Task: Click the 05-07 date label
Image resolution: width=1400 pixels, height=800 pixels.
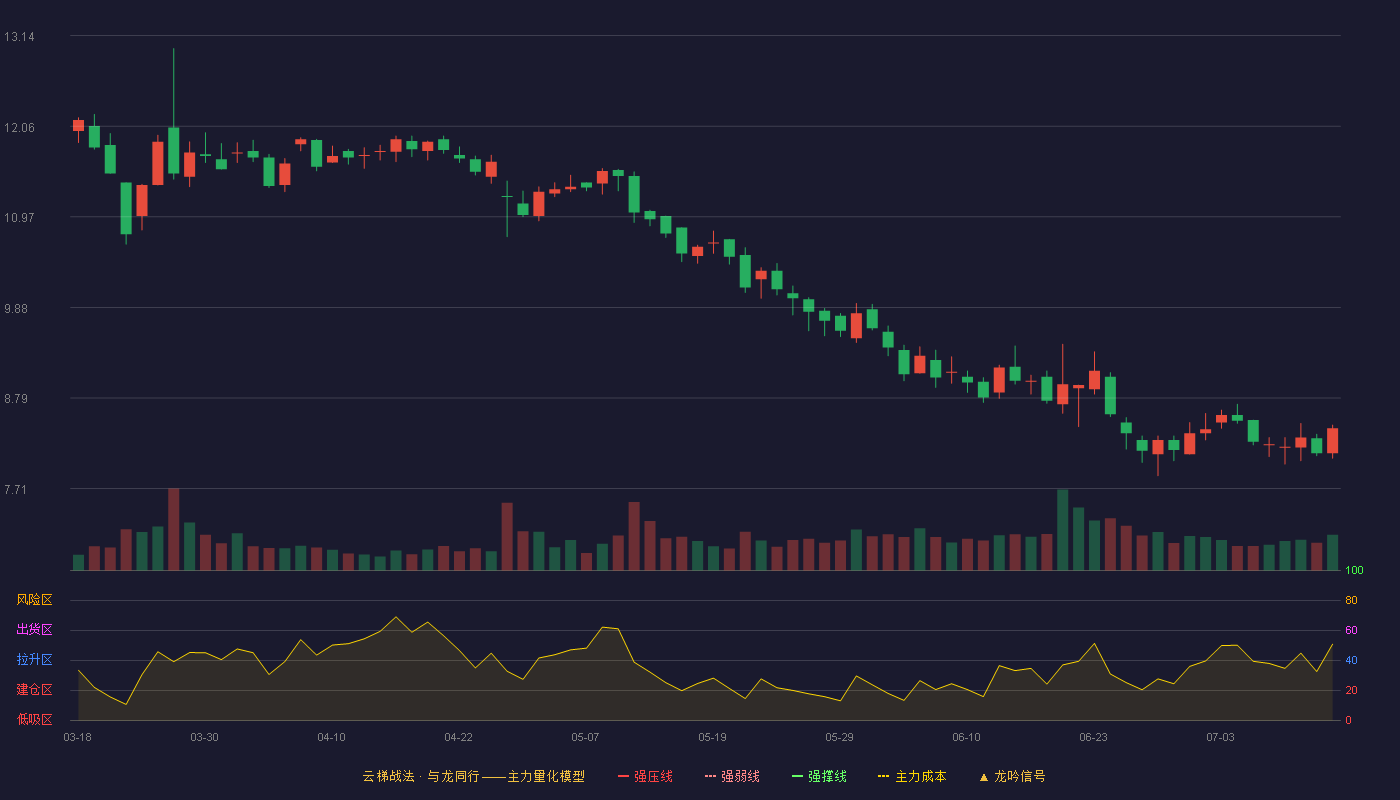Action: click(585, 737)
